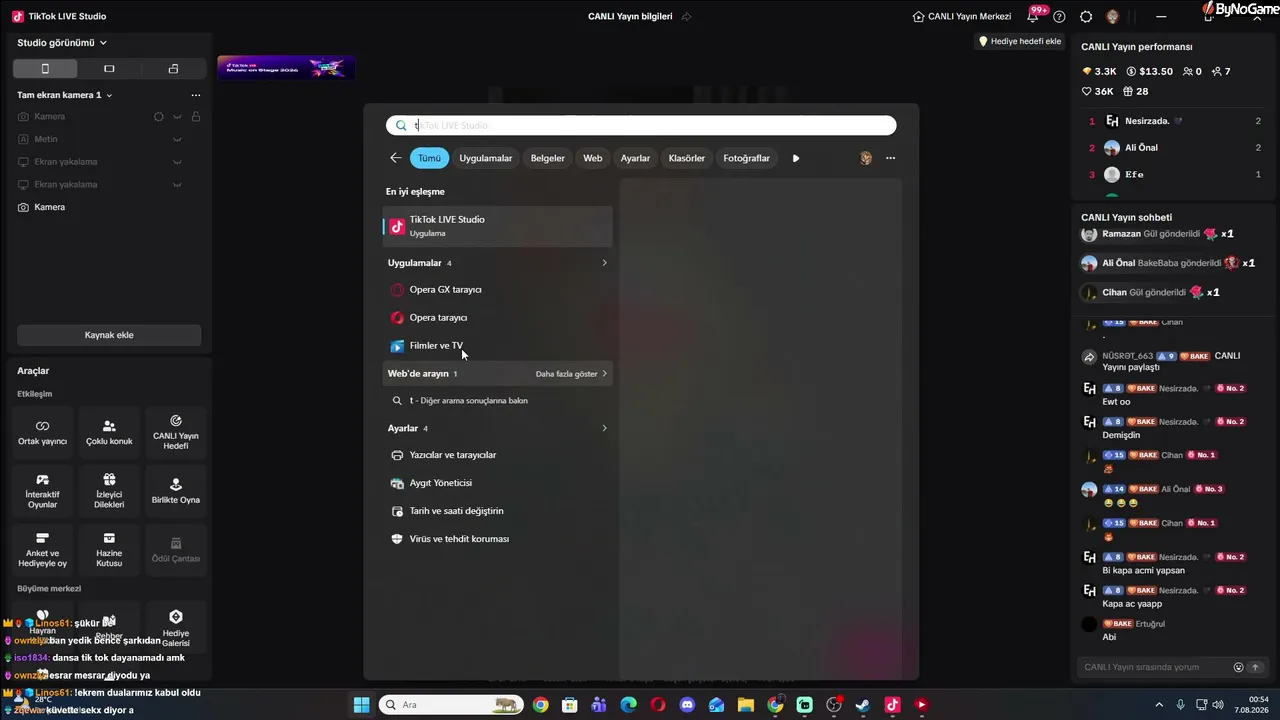Toggle visibility of the second Ekran yakalama source
The height and width of the screenshot is (720, 1280).
pos(177,185)
